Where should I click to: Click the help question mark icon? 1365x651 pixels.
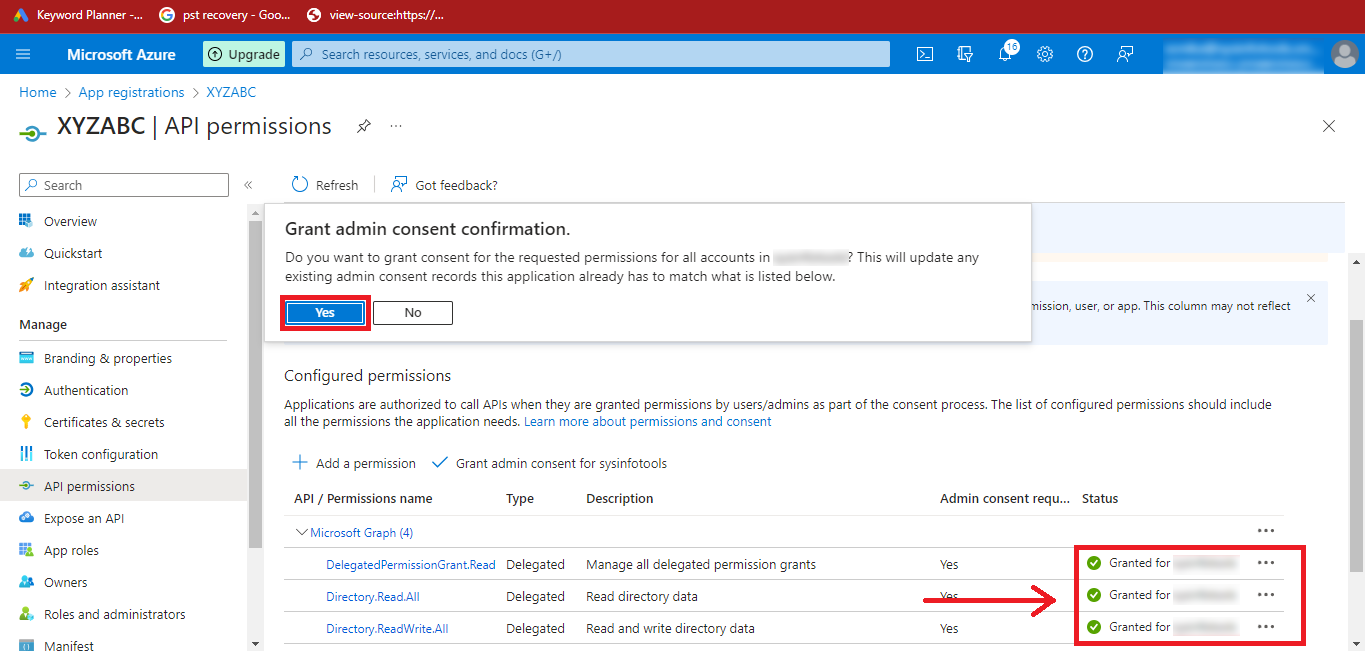pyautogui.click(x=1085, y=55)
